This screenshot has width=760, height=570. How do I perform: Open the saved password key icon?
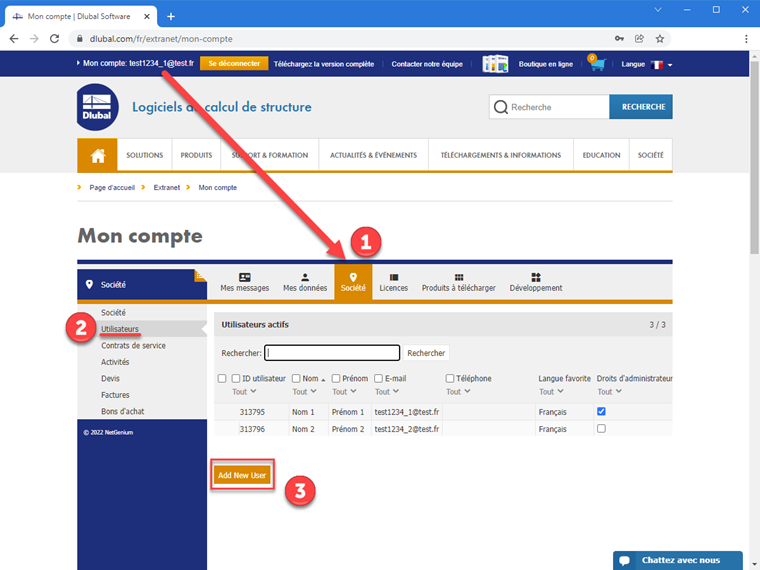pos(619,39)
